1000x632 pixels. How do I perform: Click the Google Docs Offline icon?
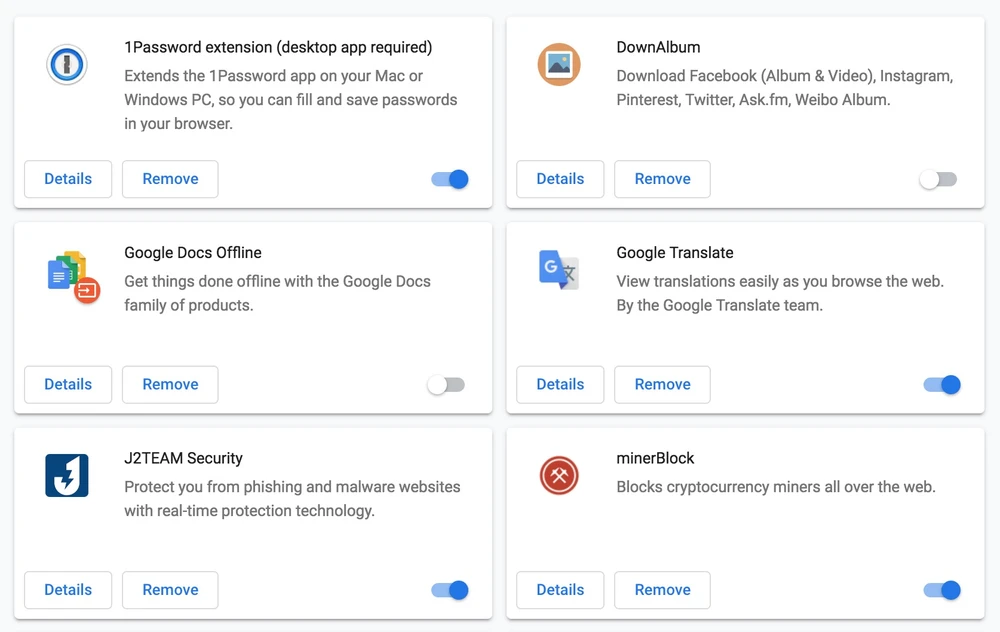pyautogui.click(x=71, y=274)
